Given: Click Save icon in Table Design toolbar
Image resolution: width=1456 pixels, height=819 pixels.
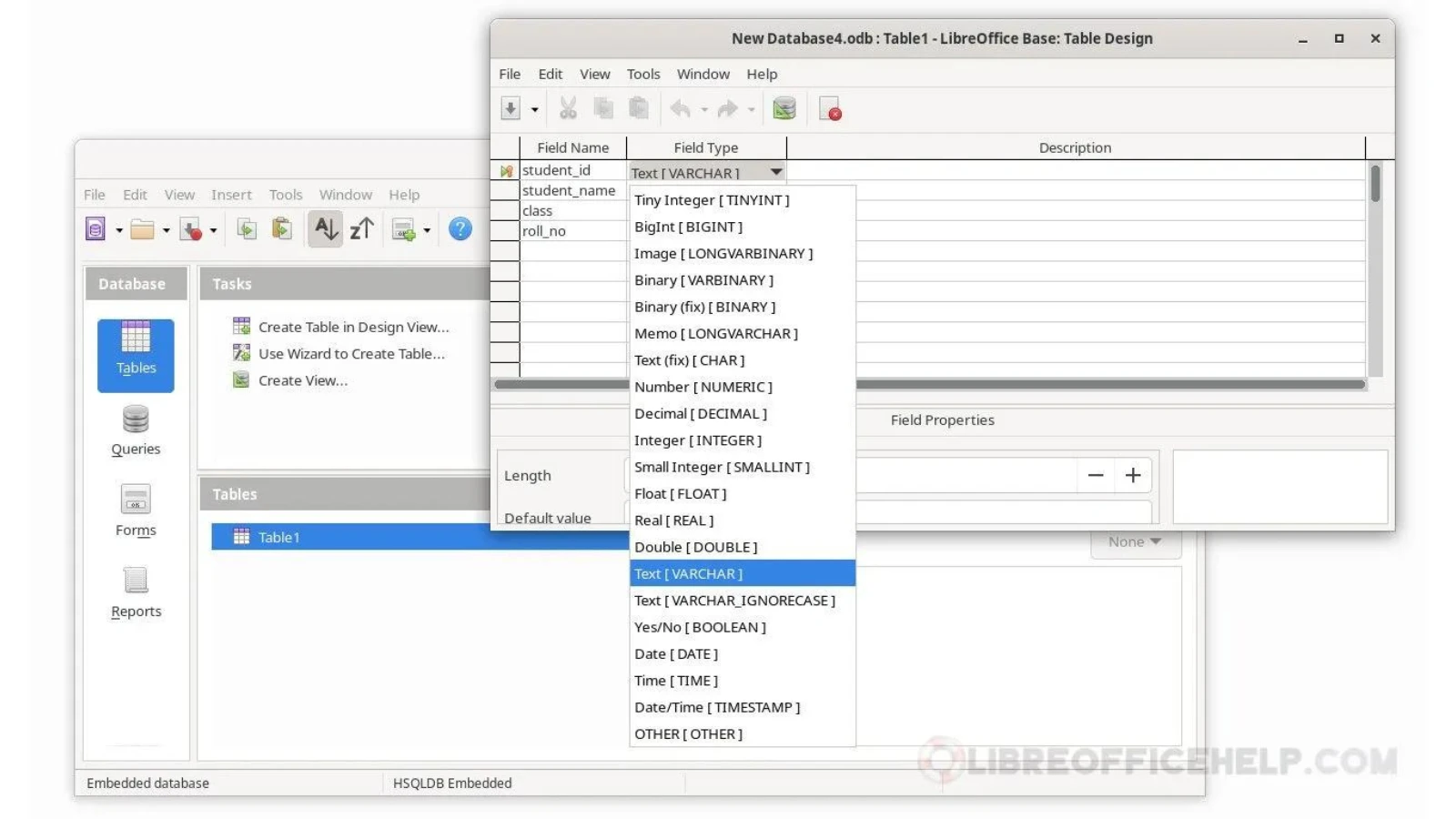Looking at the screenshot, I should click(511, 109).
